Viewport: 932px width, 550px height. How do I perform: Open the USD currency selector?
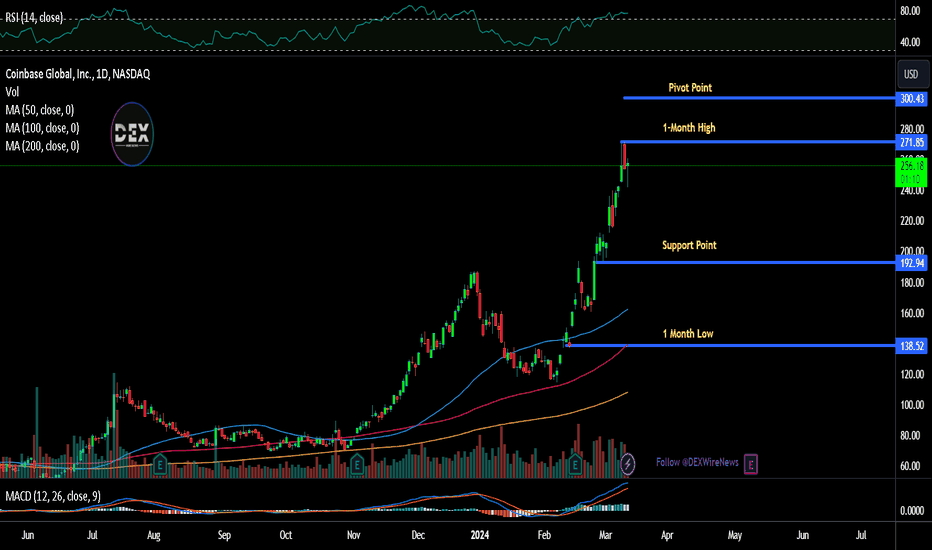pyautogui.click(x=911, y=74)
